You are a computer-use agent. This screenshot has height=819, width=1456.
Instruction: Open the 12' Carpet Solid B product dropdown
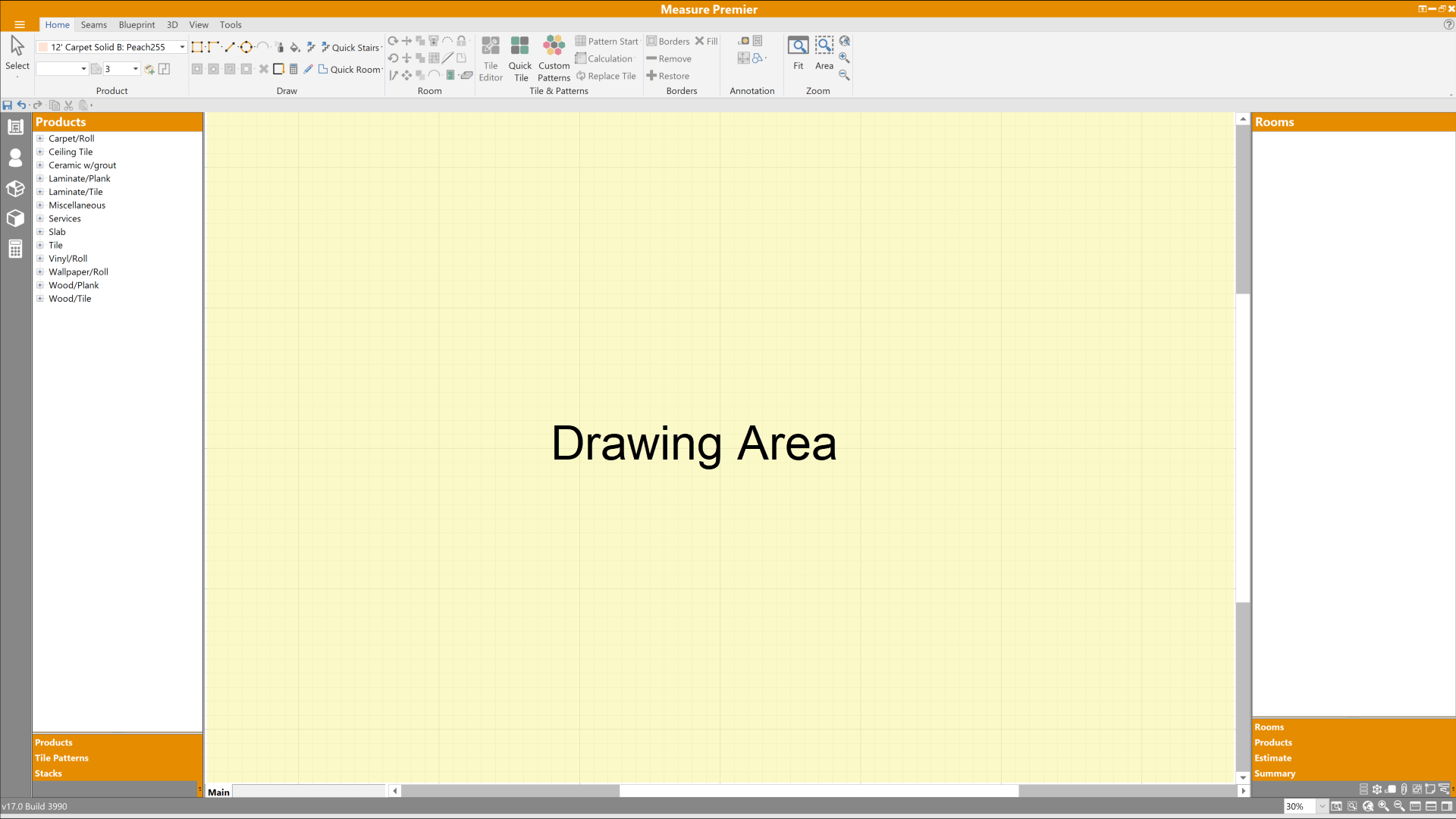pyautogui.click(x=181, y=46)
